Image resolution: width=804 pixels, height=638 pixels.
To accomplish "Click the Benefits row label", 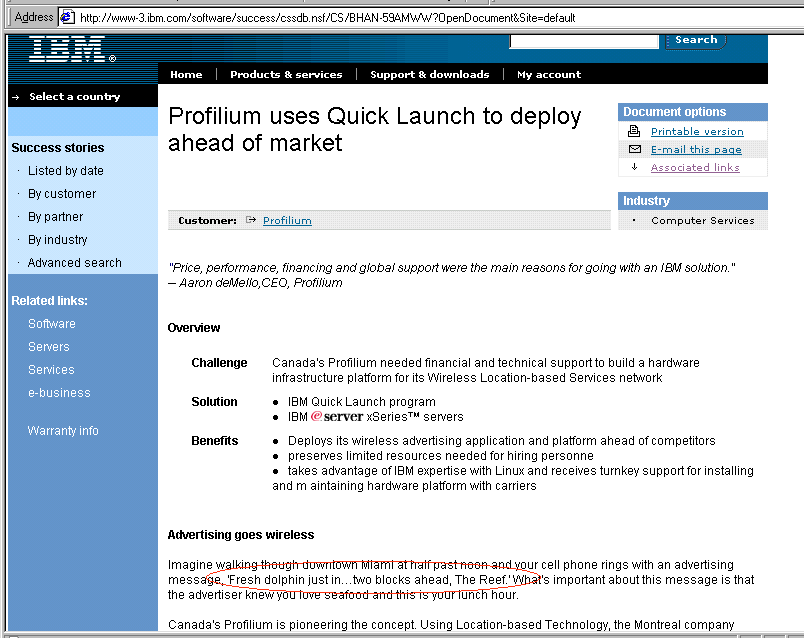I will click(215, 441).
